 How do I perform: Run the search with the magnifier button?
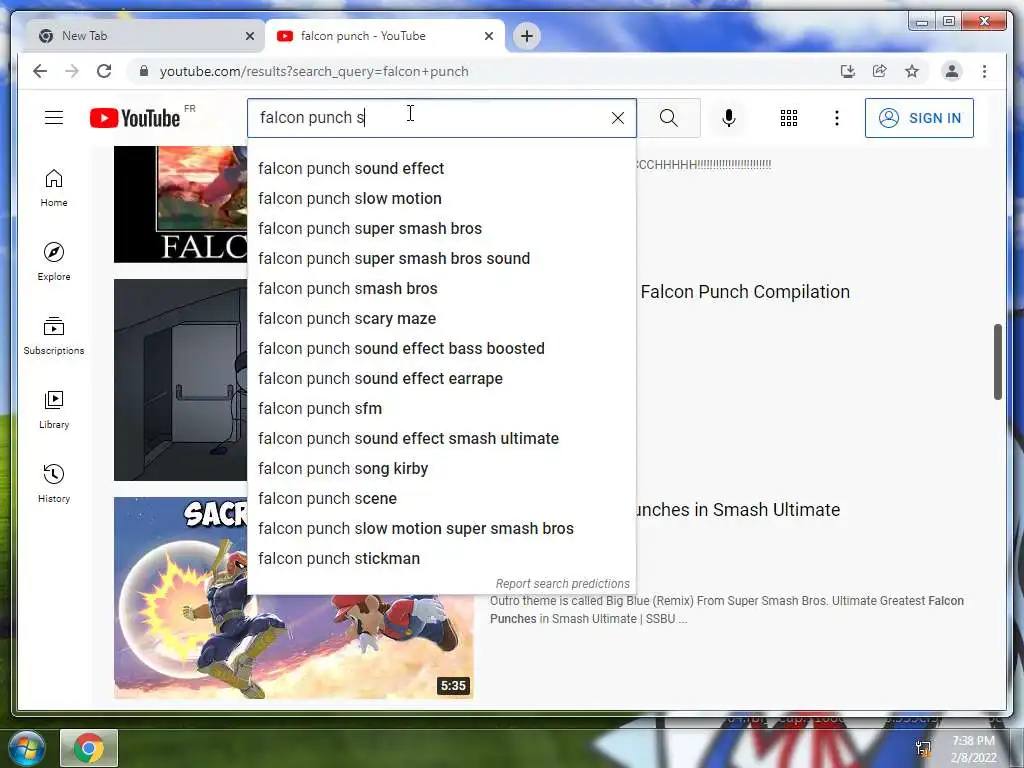(669, 118)
